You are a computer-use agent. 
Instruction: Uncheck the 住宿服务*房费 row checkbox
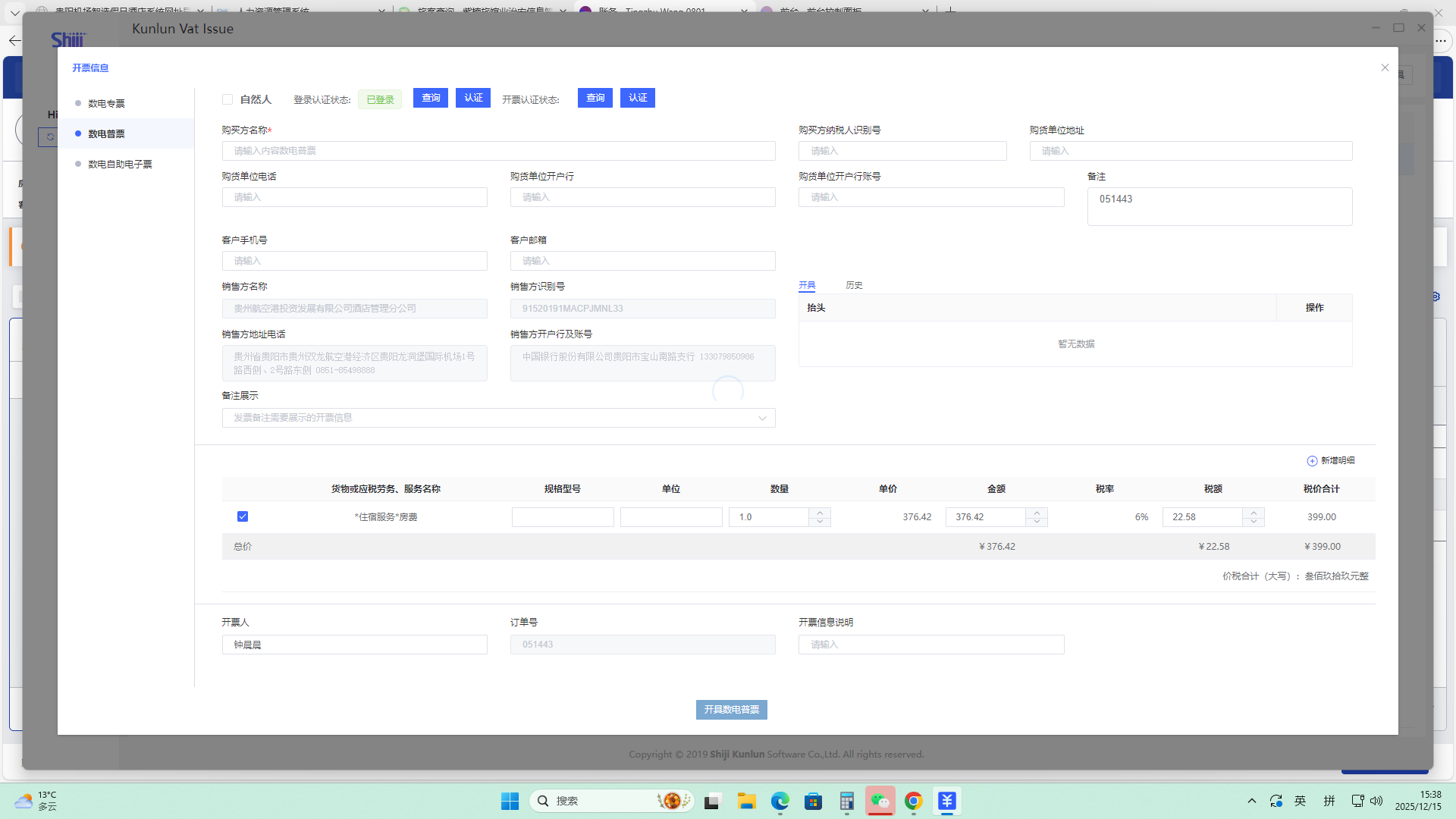(243, 516)
